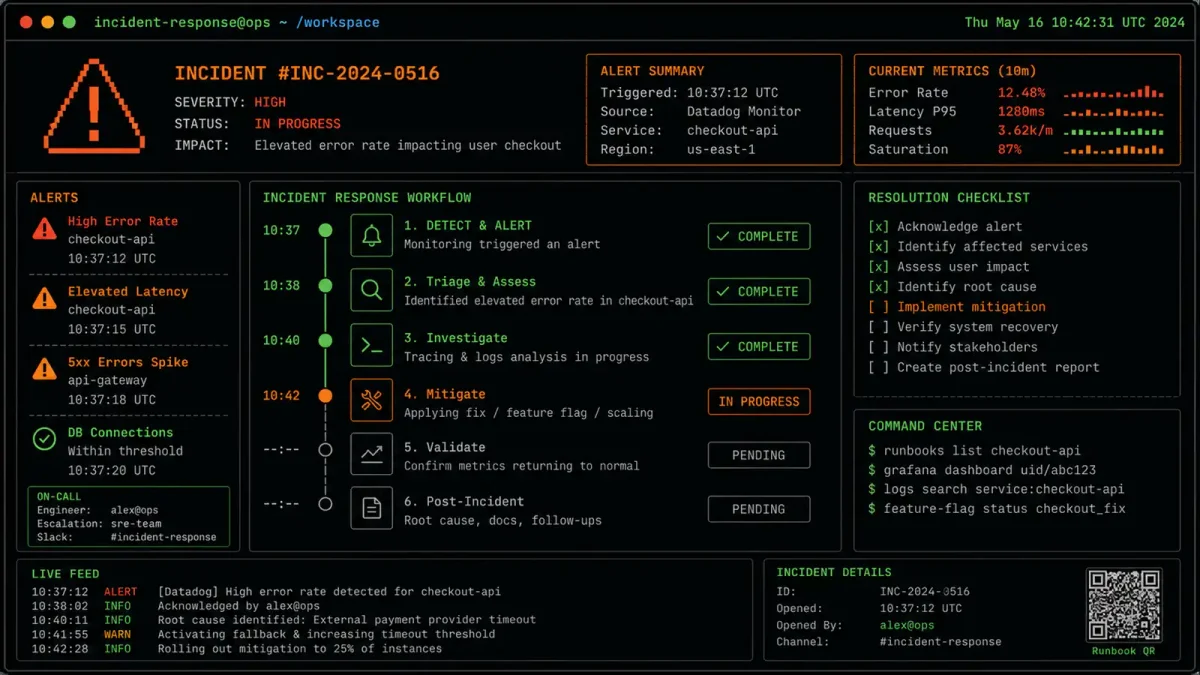1200x675 pixels.
Task: Click the document icon for Post-Incident step
Action: [x=371, y=508]
